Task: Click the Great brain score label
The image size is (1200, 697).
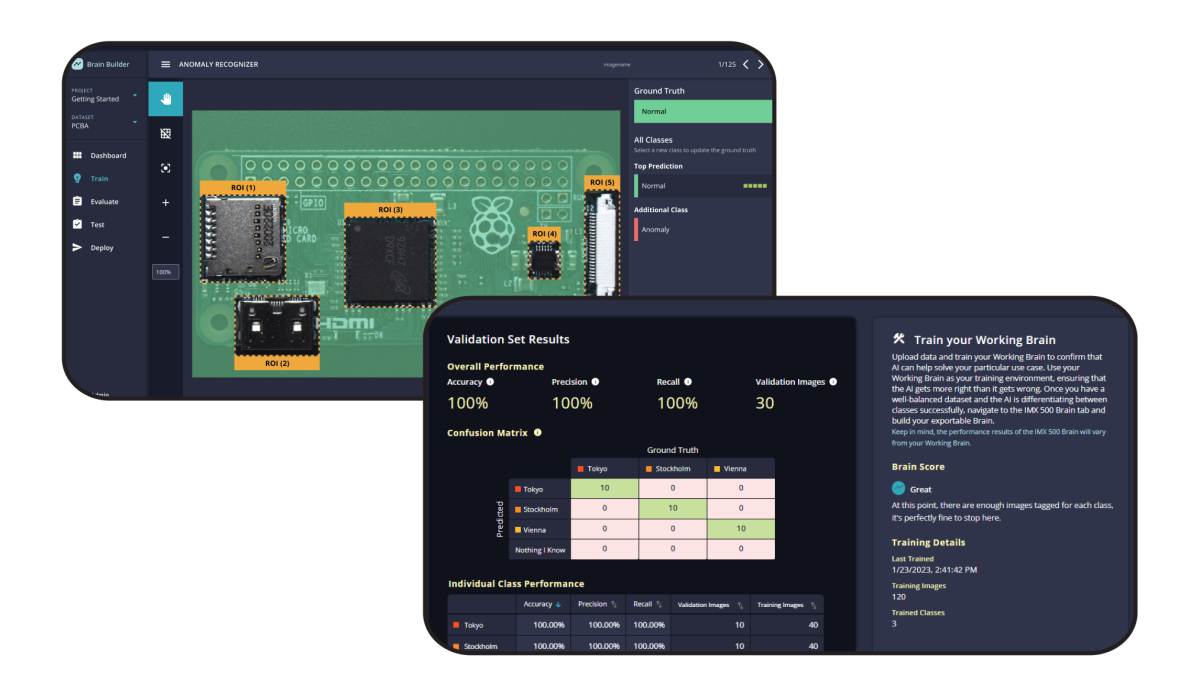Action: point(921,489)
